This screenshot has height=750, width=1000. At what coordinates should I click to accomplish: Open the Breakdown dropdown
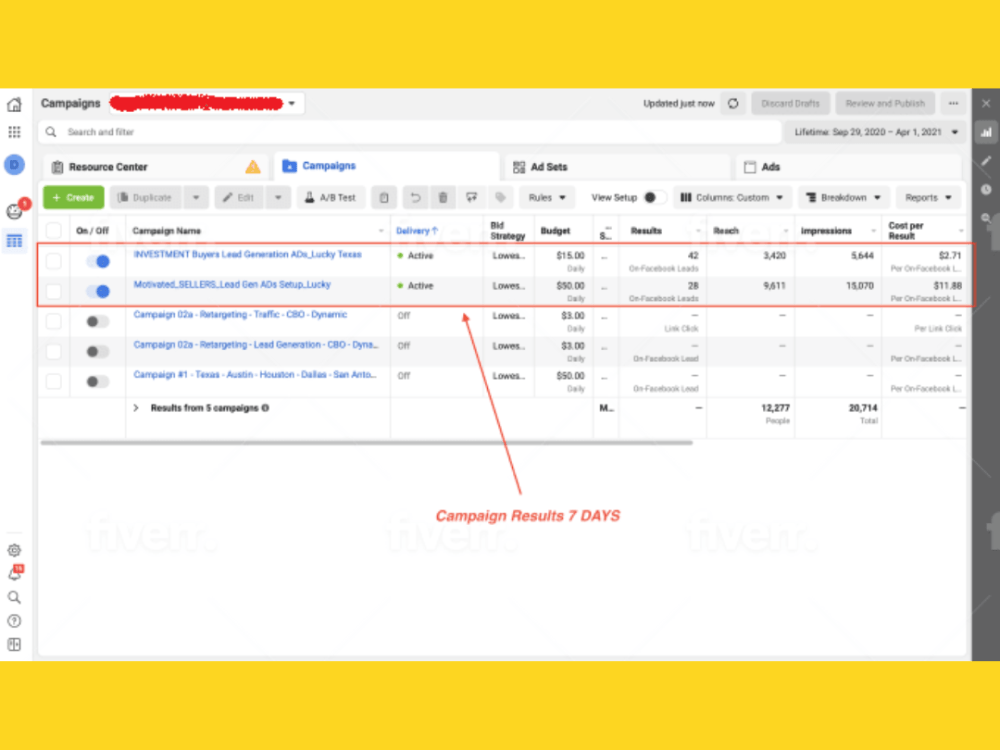point(843,198)
